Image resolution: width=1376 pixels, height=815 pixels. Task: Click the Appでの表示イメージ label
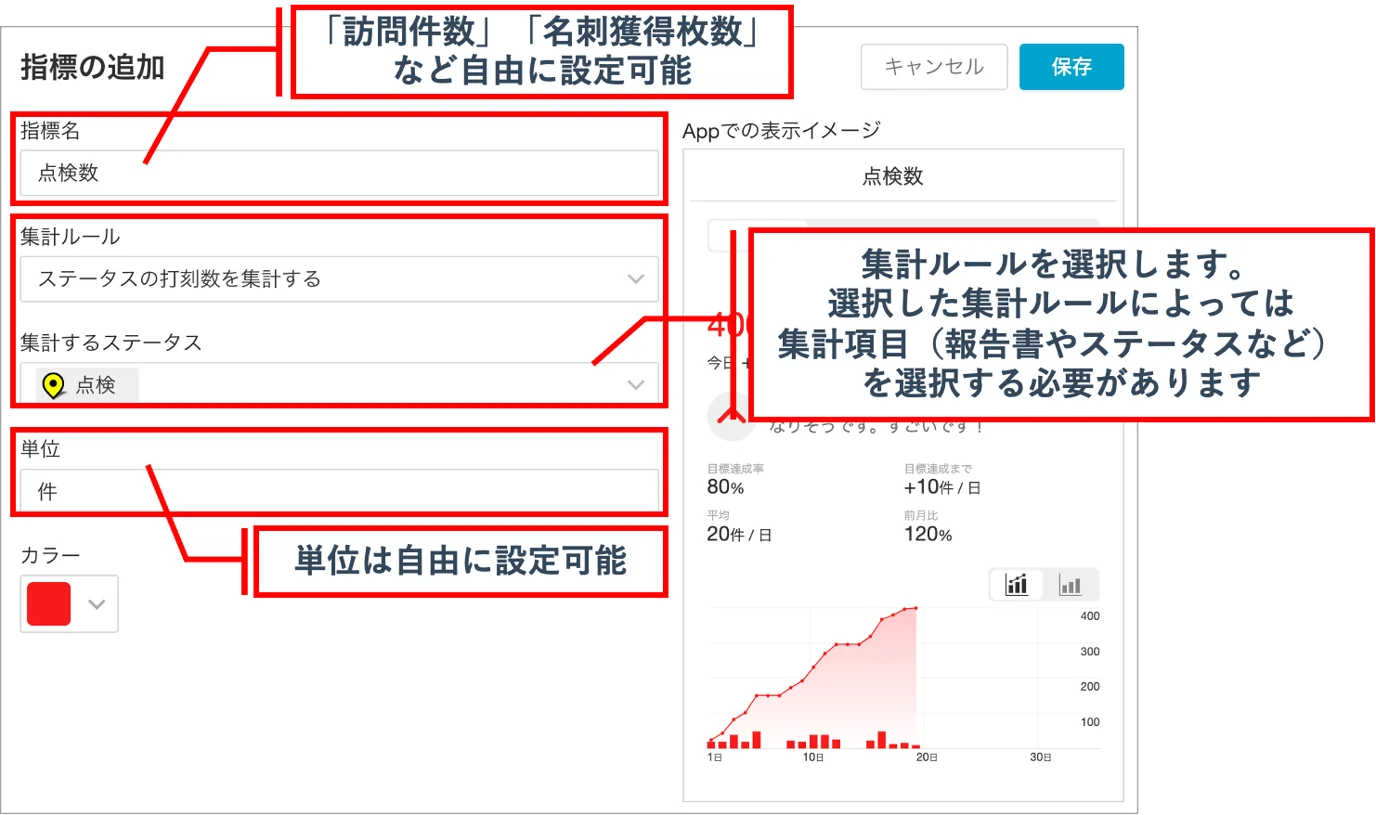pos(781,130)
